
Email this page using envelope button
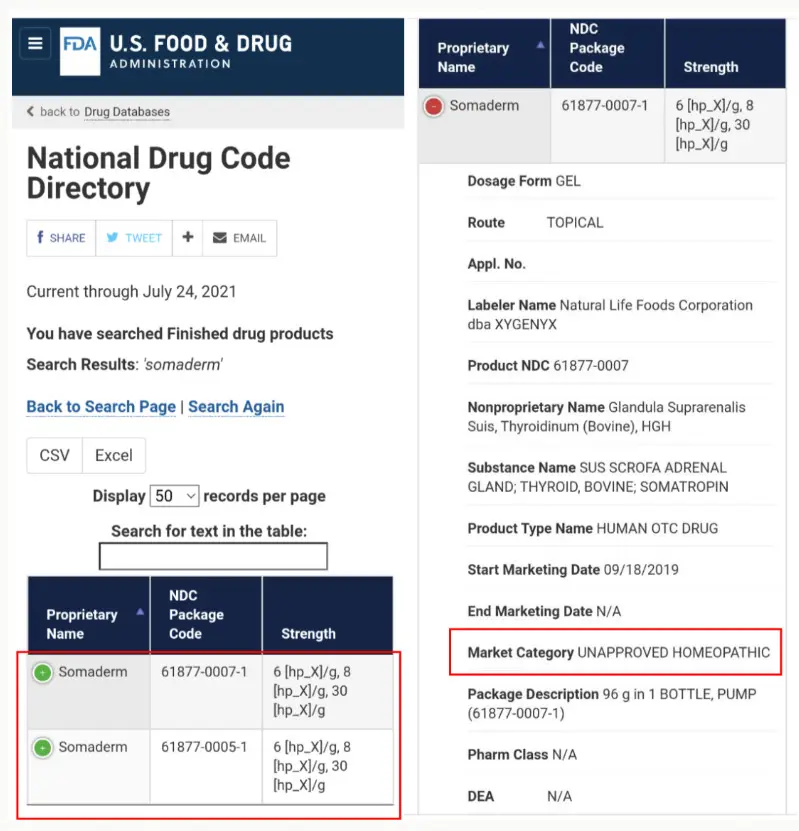point(239,238)
